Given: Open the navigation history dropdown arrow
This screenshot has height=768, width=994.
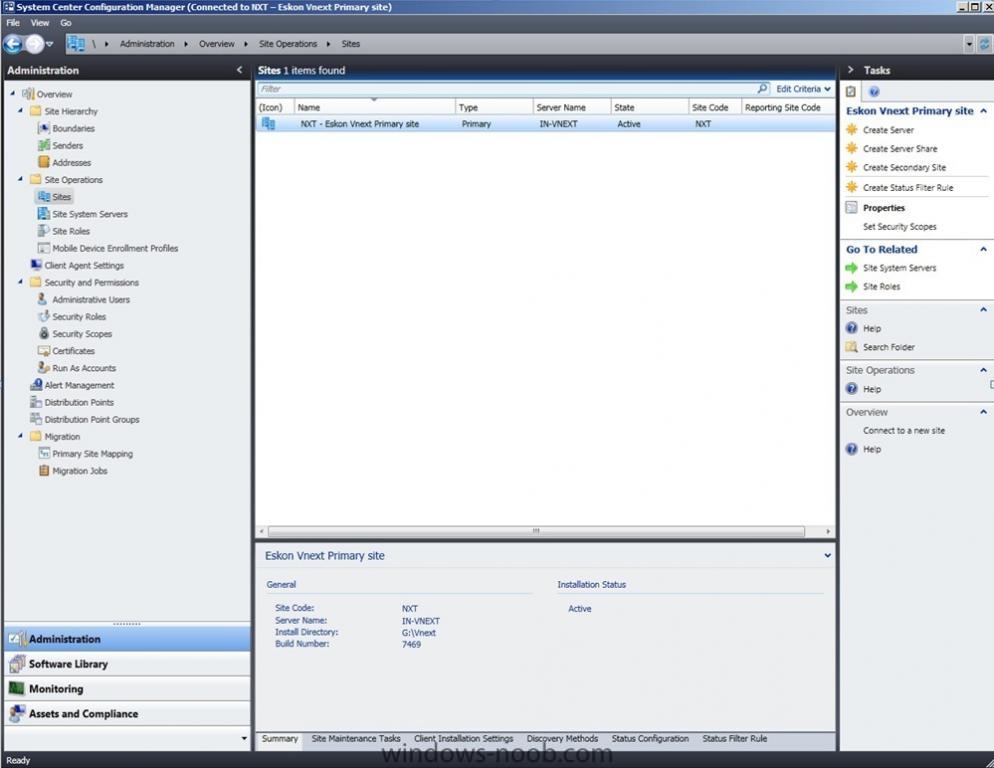Looking at the screenshot, I should 49,44.
